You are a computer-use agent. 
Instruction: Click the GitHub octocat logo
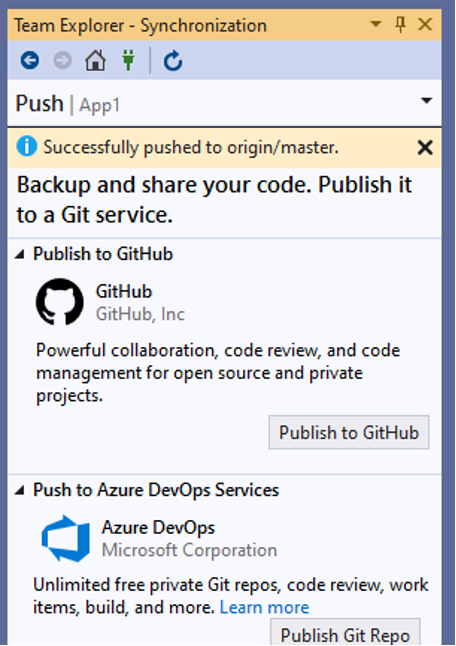click(60, 302)
